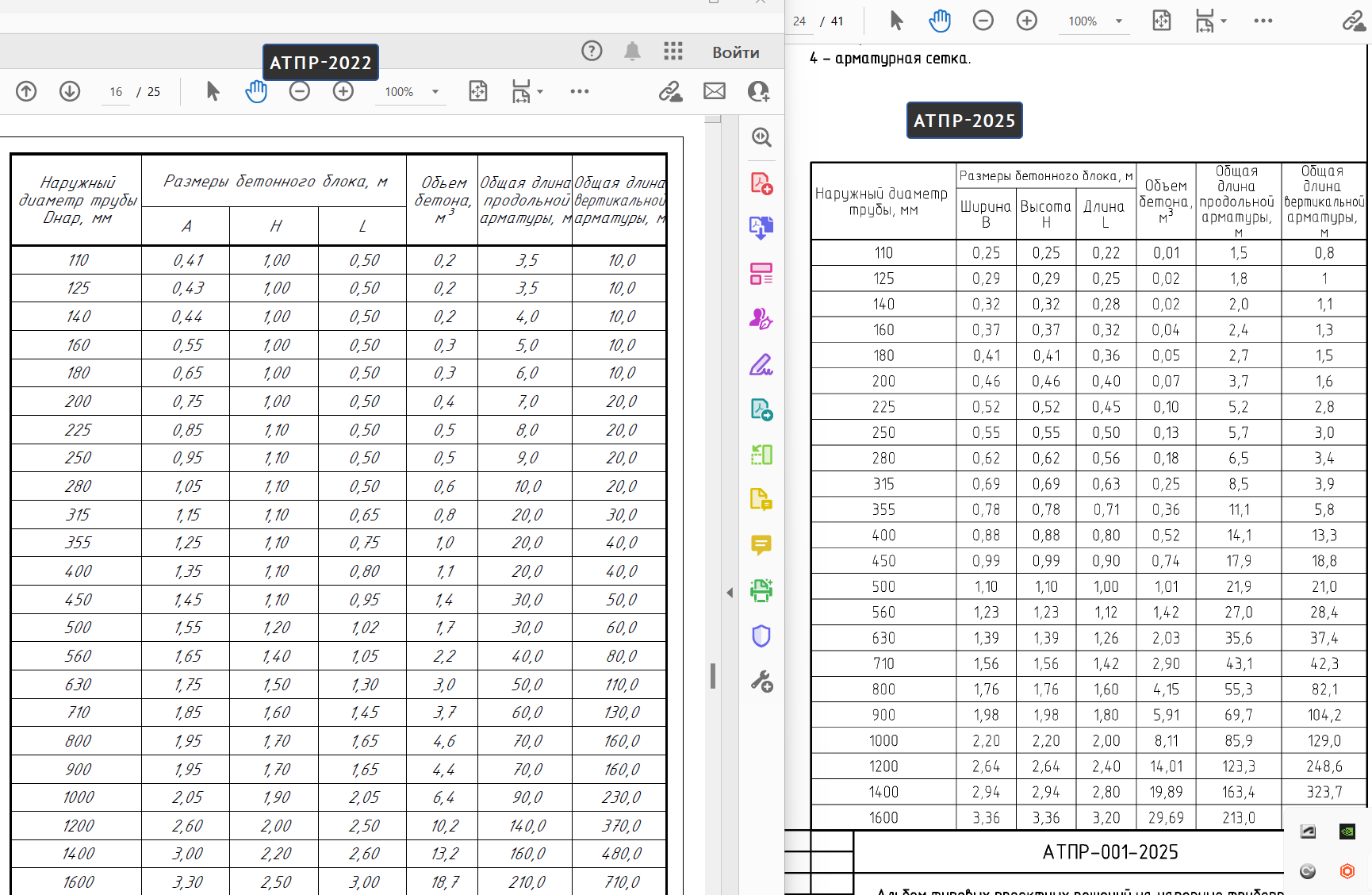Go to previous page in left window
1372x895 pixels.
pyautogui.click(x=26, y=91)
